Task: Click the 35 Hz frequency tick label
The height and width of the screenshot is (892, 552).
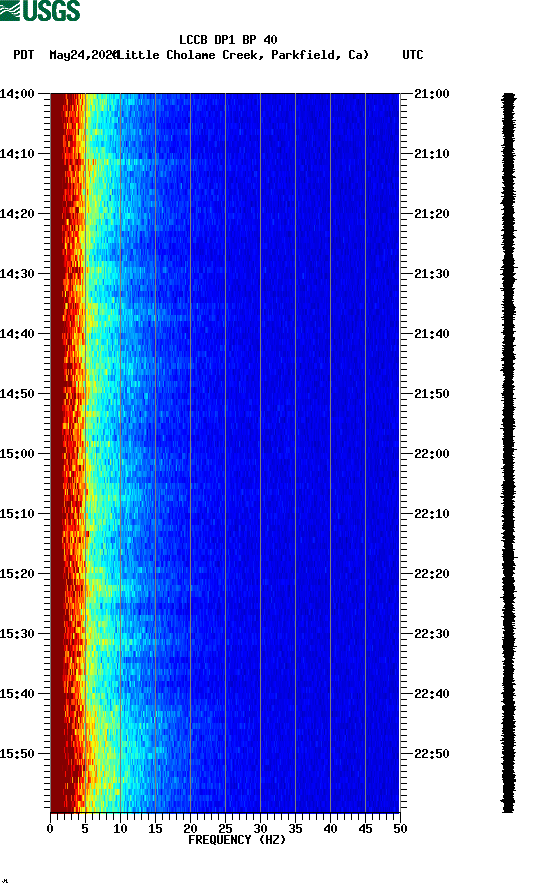Action: (295, 829)
